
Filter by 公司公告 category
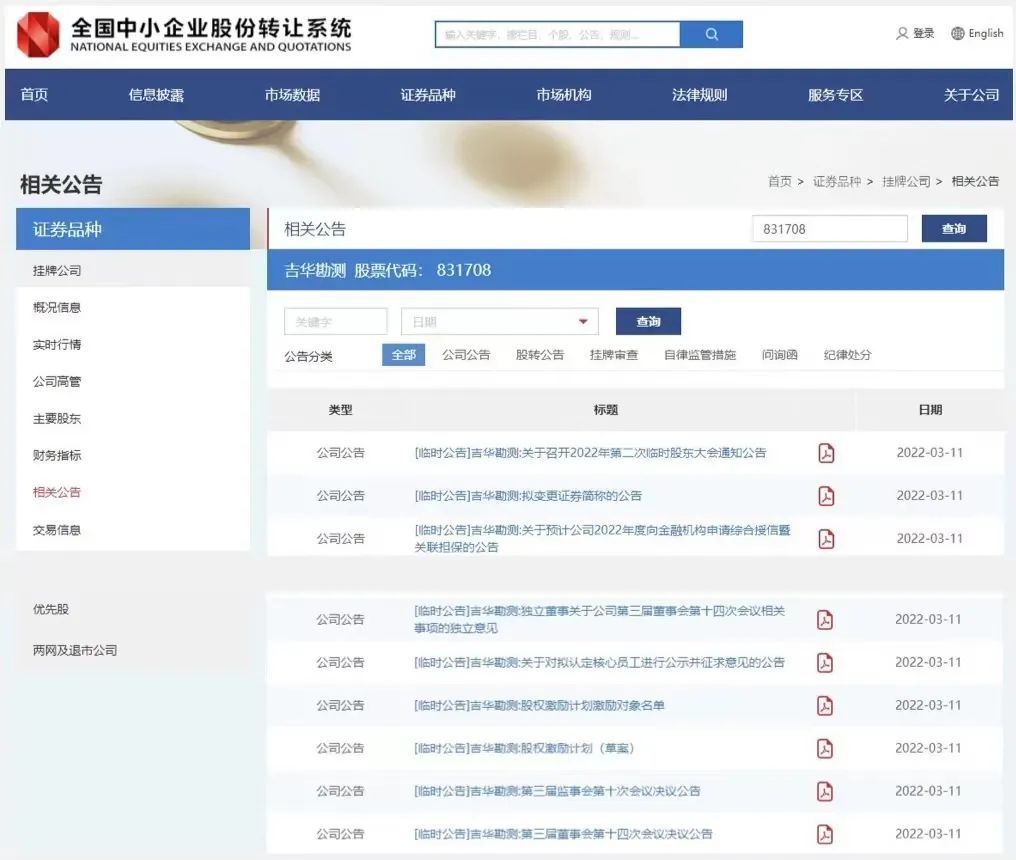point(466,354)
